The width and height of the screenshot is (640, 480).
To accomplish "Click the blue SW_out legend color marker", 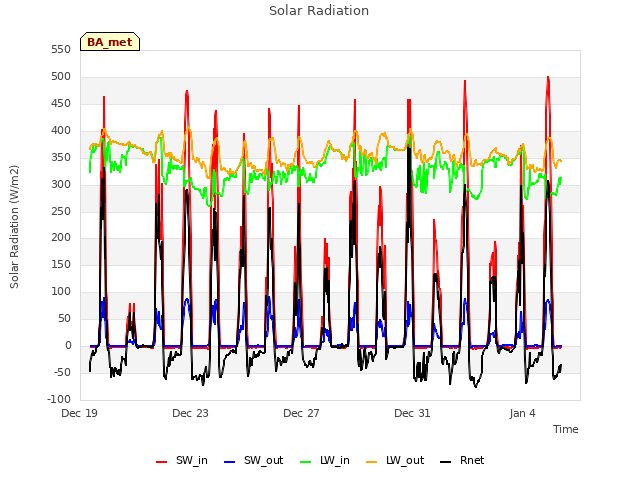I will (230, 462).
